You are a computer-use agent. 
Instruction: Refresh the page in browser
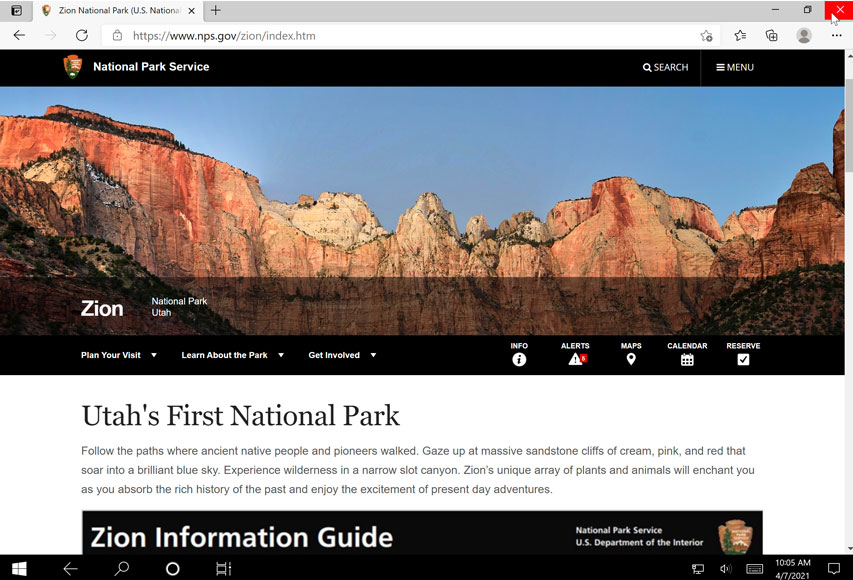tap(82, 35)
